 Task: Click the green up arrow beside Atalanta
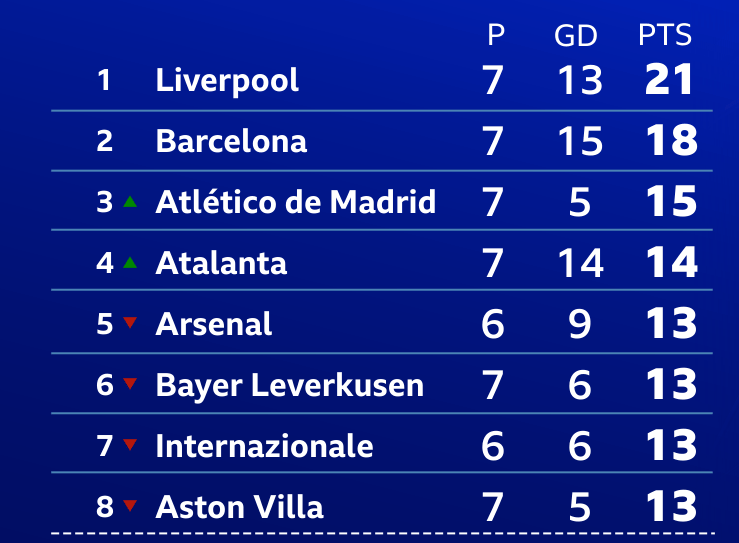[x=129, y=263]
